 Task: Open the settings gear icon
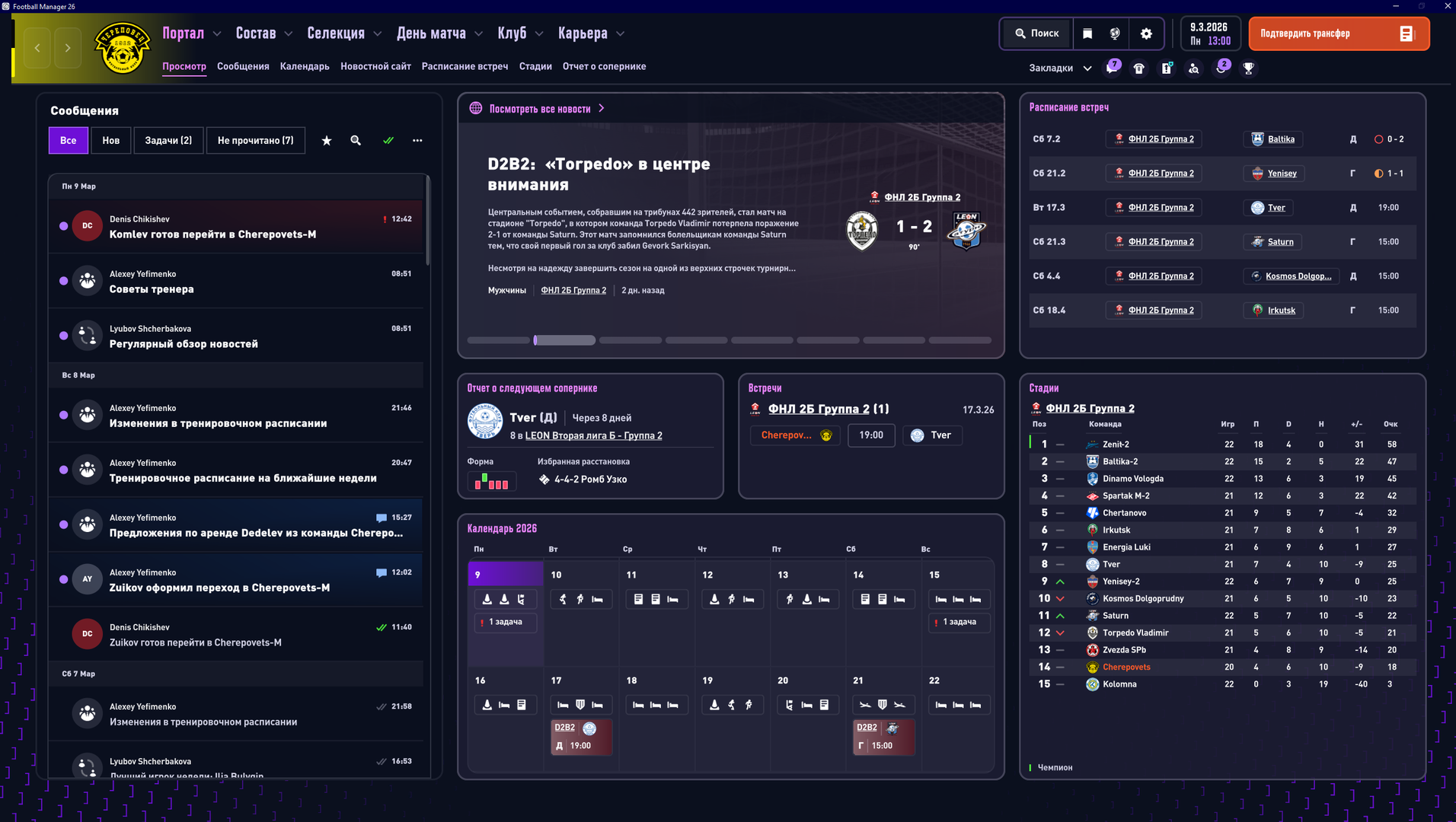point(1146,33)
